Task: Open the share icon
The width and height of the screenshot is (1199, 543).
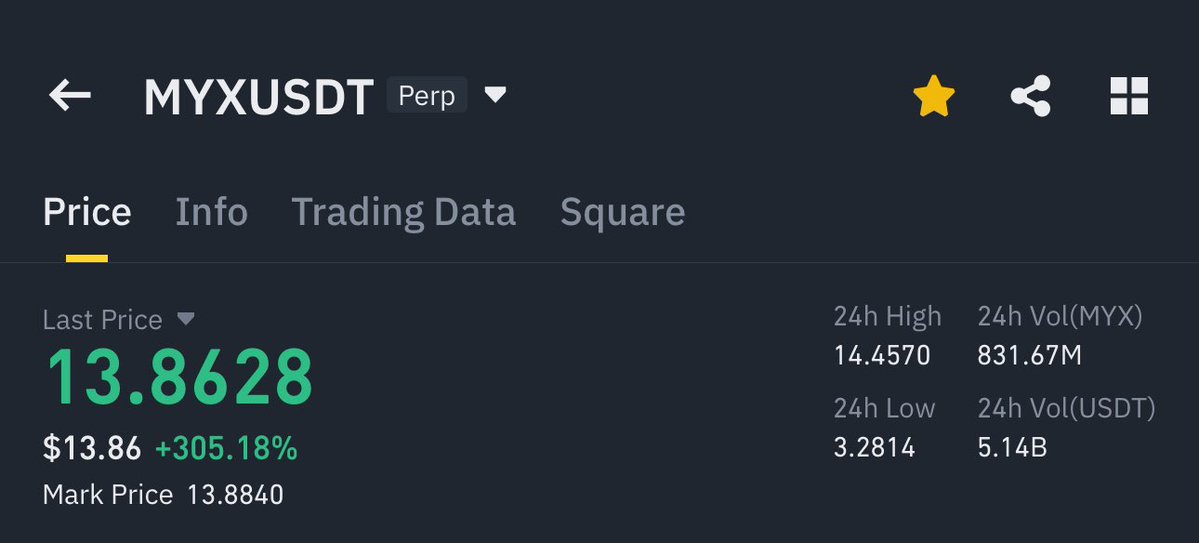Action: pyautogui.click(x=1031, y=96)
